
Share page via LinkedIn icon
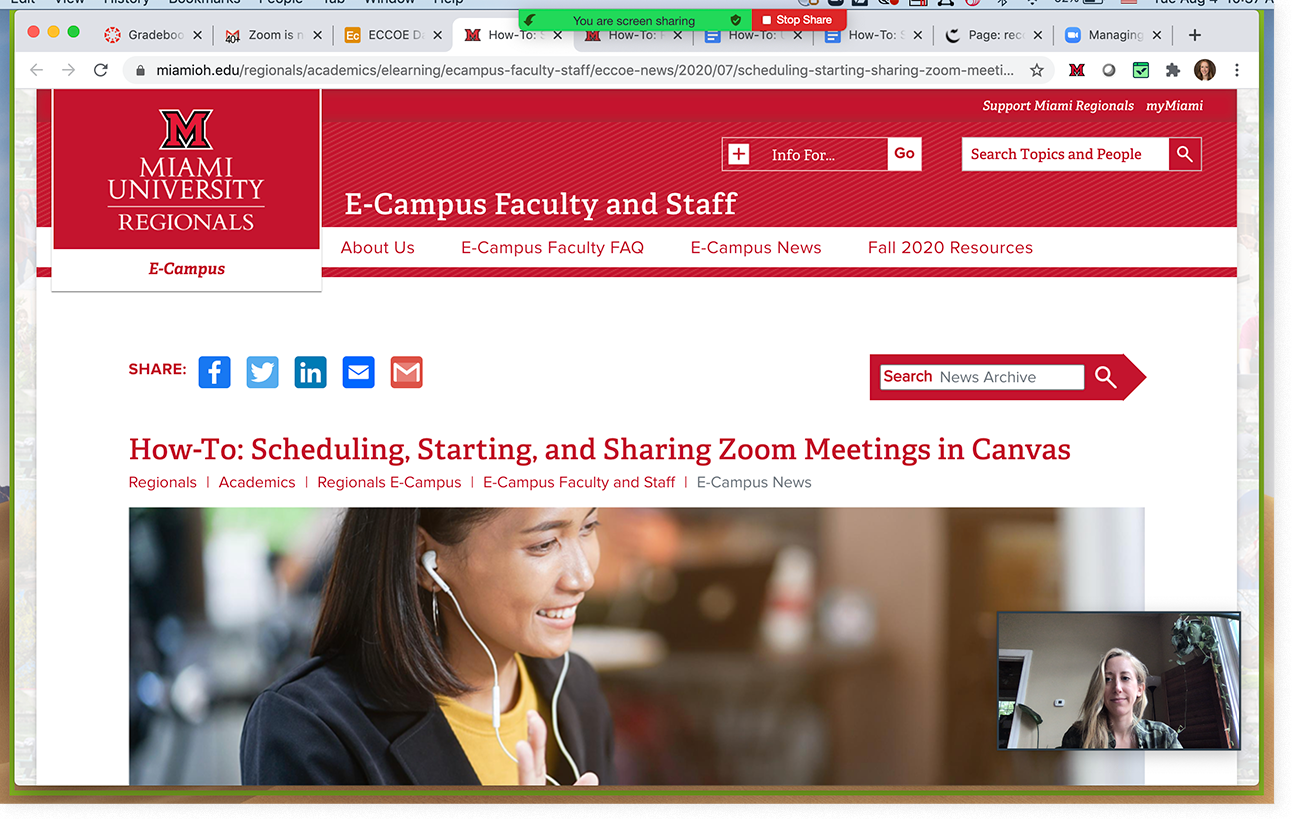pos(310,372)
